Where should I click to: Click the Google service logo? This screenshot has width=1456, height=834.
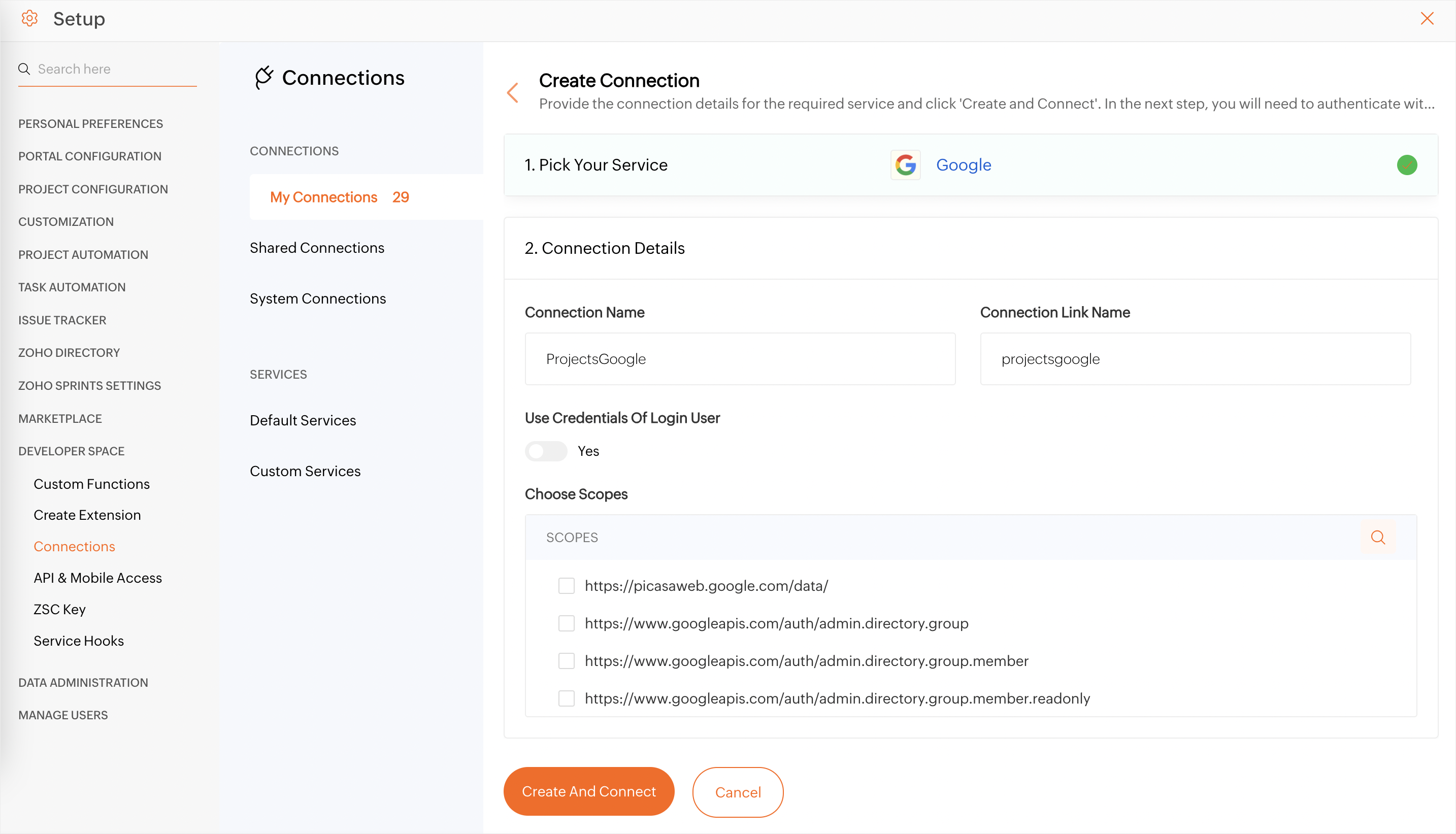point(905,165)
